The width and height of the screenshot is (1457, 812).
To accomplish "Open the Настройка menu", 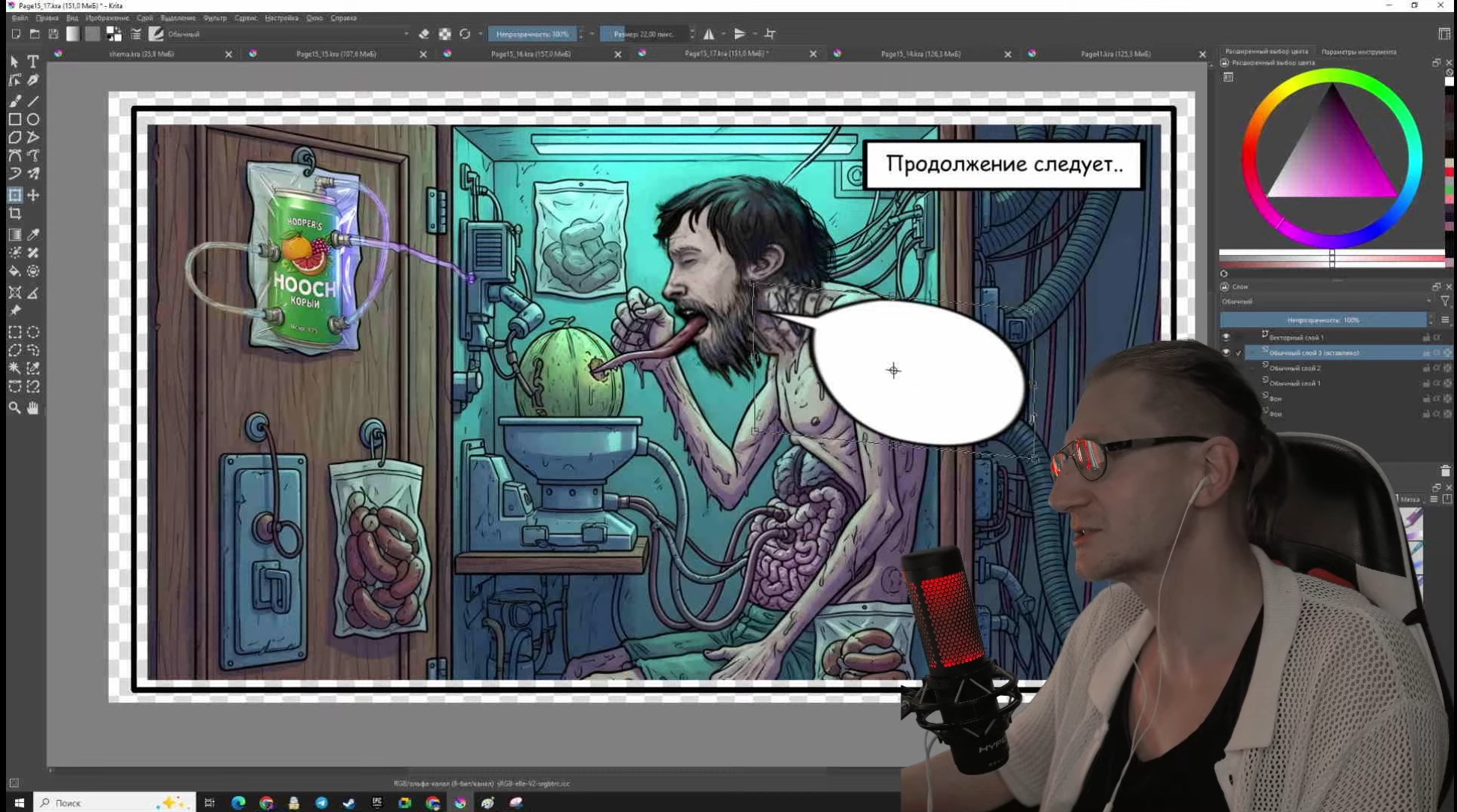I will [282, 18].
